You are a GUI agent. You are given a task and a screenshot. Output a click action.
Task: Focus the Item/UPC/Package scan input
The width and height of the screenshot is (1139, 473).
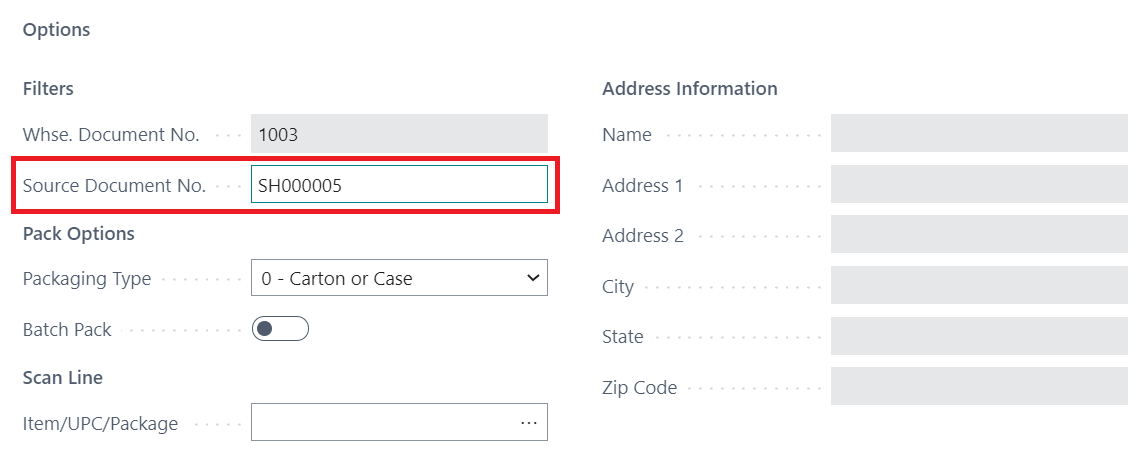(385, 423)
